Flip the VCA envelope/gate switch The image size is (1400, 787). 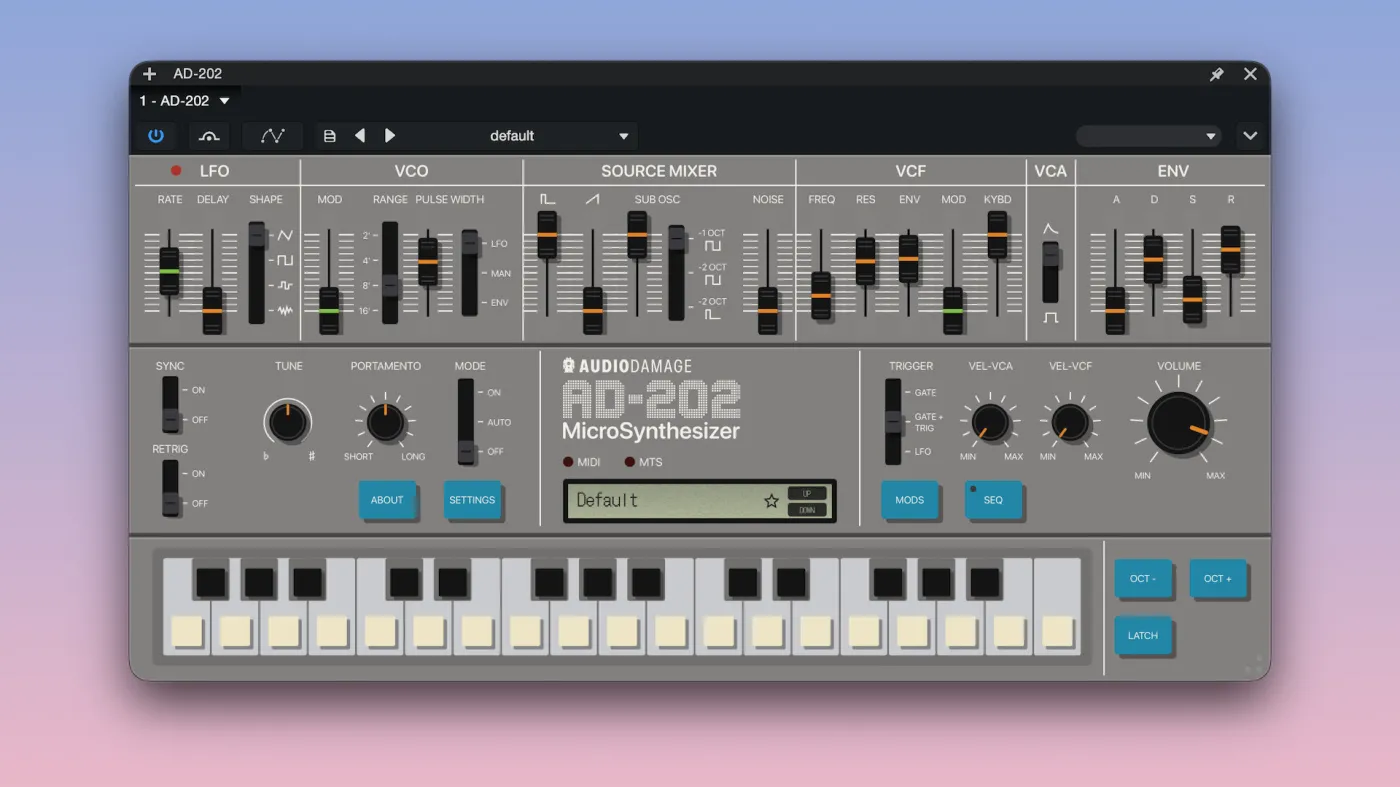coord(1050,270)
